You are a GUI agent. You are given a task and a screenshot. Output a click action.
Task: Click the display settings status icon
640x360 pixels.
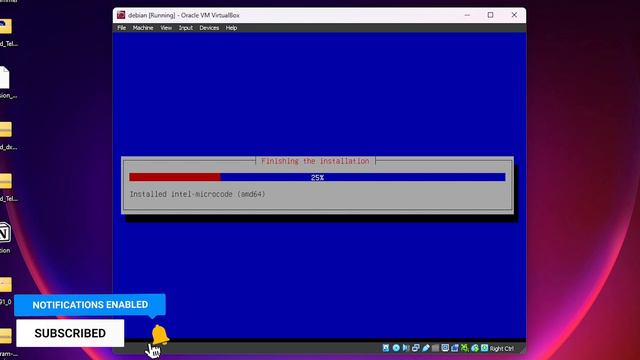pyautogui.click(x=445, y=348)
